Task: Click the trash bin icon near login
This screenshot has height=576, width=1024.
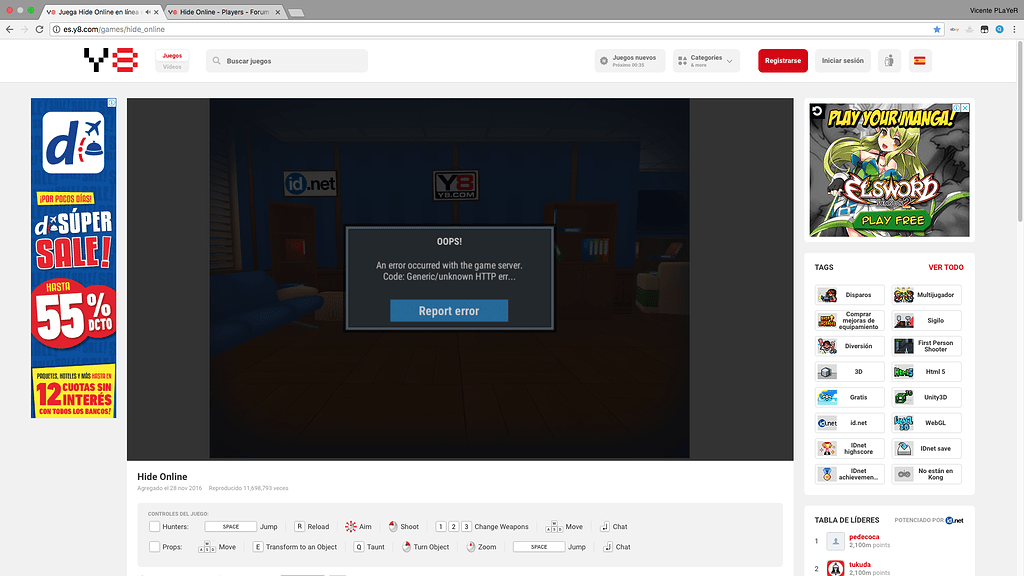Action: click(x=889, y=60)
